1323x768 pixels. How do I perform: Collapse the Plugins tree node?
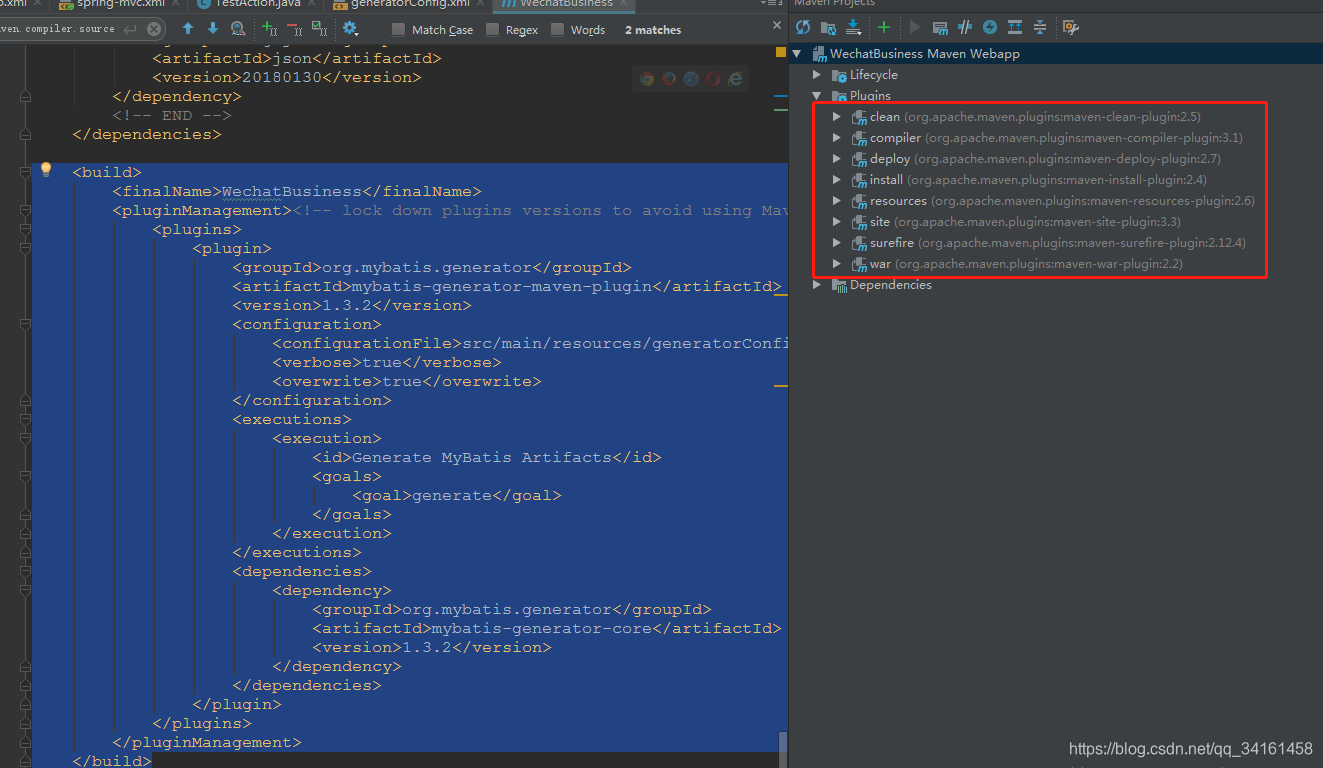817,95
